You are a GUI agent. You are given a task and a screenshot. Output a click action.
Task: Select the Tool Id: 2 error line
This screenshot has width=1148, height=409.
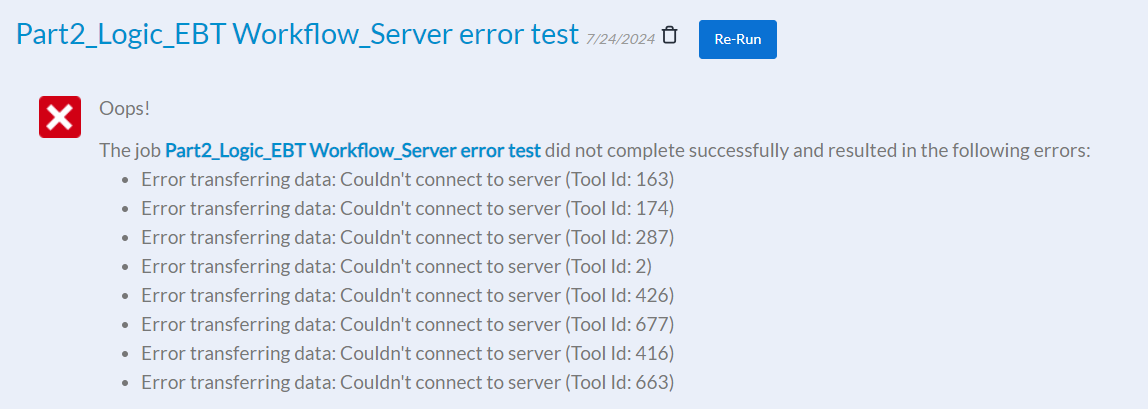point(396,267)
